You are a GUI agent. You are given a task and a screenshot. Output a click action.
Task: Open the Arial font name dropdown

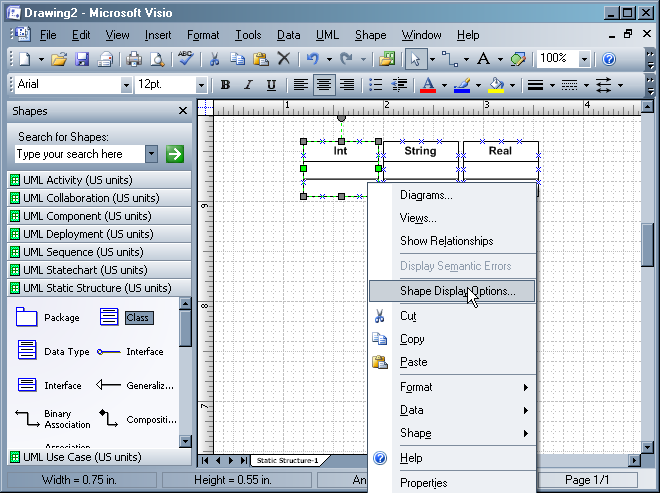point(126,85)
